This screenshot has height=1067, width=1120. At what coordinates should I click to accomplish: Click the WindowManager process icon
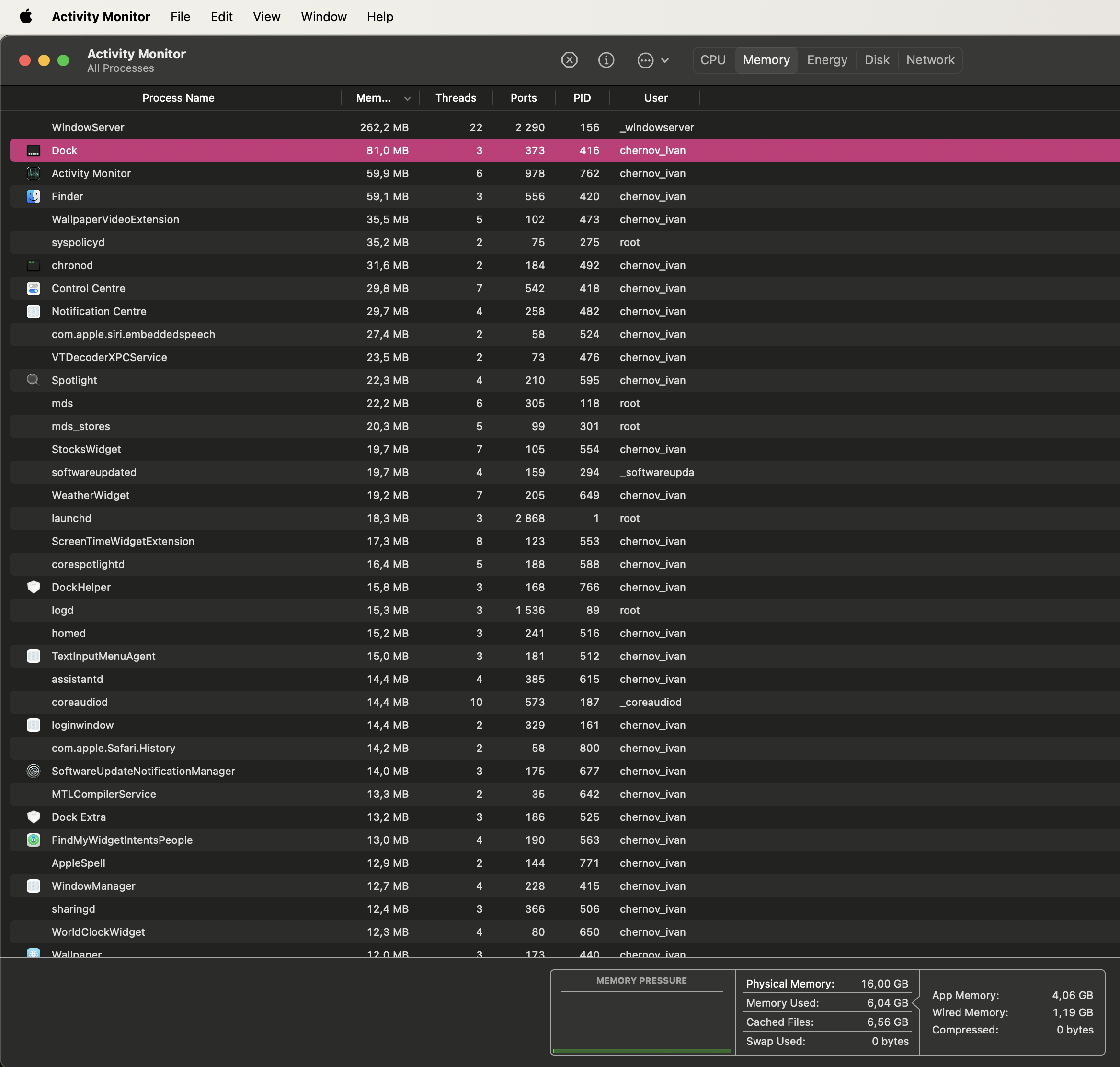point(34,885)
